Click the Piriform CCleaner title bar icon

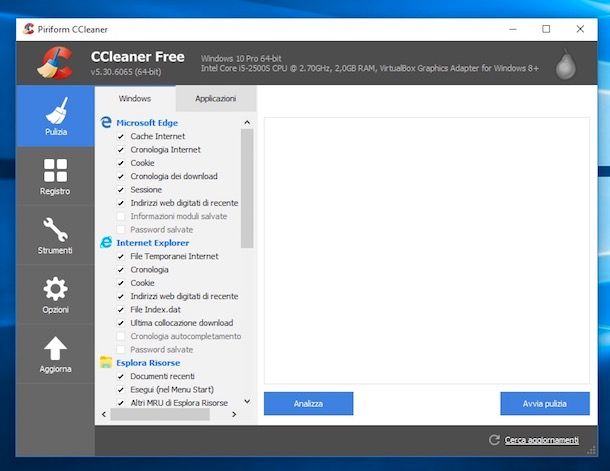pyautogui.click(x=28, y=29)
